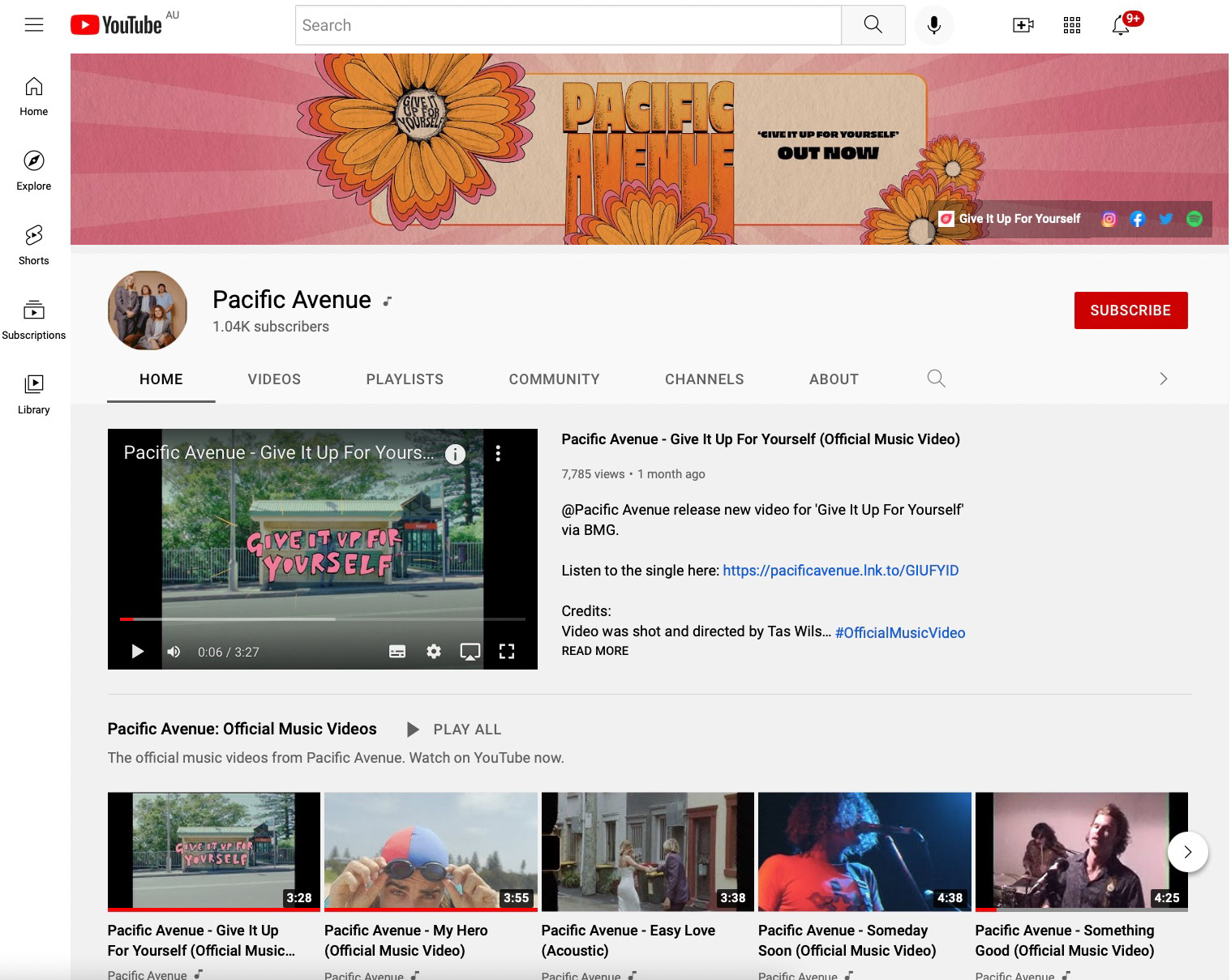The height and width of the screenshot is (980, 1231).
Task: Open the banner Twitter icon
Action: pos(1166,219)
